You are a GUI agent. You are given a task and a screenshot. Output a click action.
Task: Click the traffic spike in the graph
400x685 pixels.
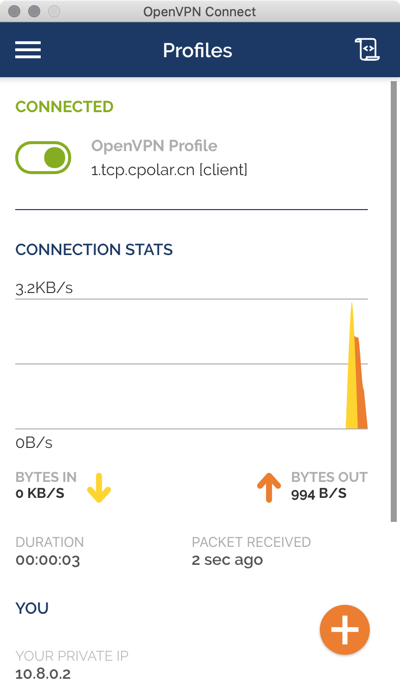click(356, 366)
